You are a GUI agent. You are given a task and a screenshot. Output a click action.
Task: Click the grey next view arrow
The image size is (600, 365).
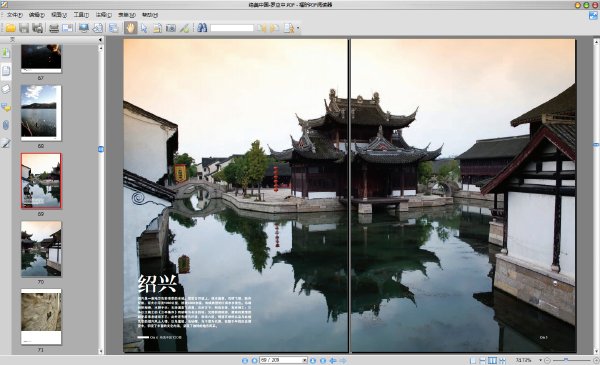click(343, 360)
